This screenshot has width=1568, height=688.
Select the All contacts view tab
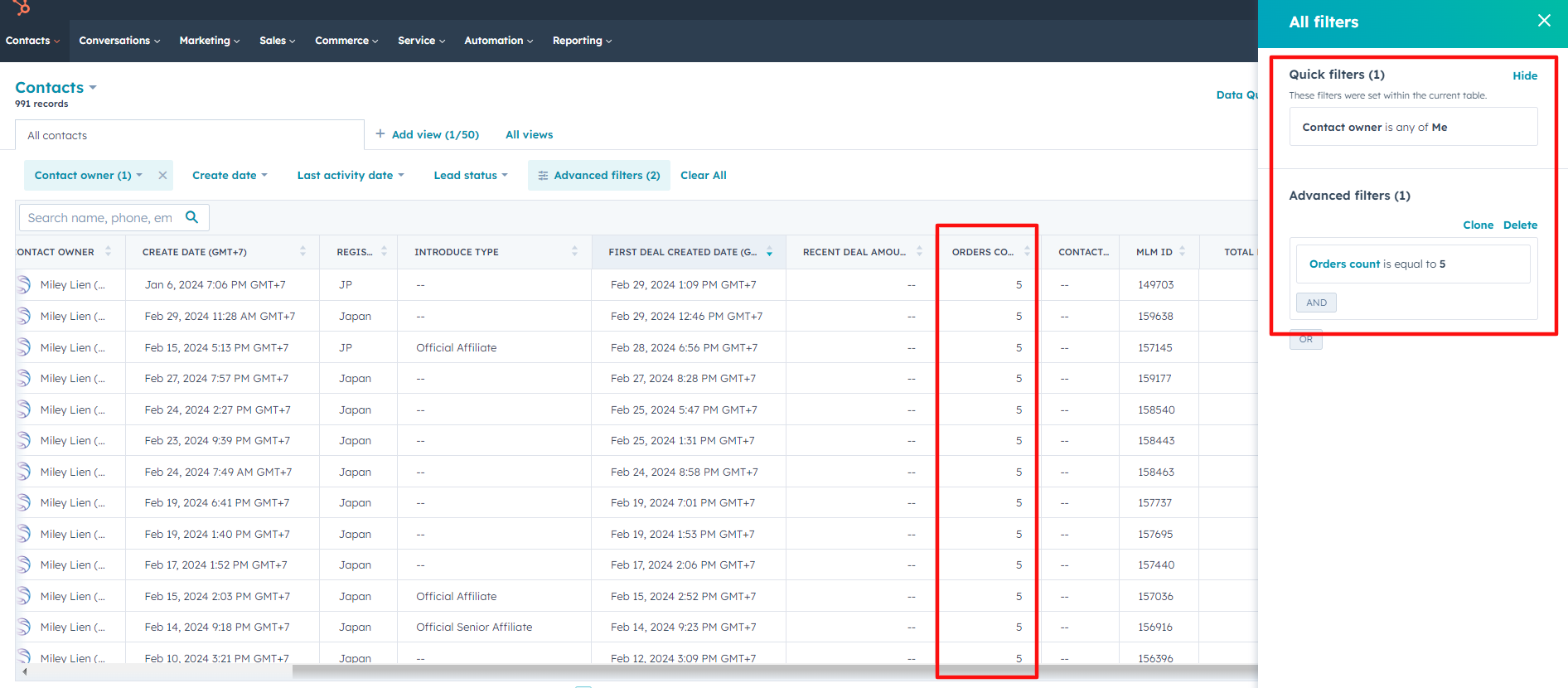[57, 135]
